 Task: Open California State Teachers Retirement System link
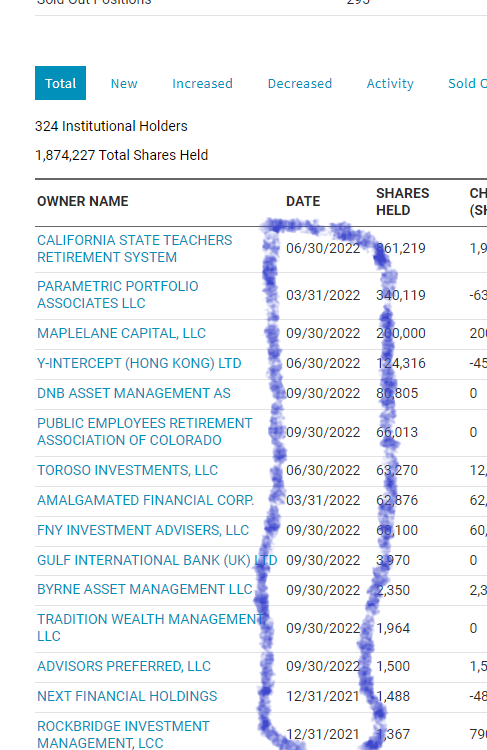pyautogui.click(x=134, y=249)
